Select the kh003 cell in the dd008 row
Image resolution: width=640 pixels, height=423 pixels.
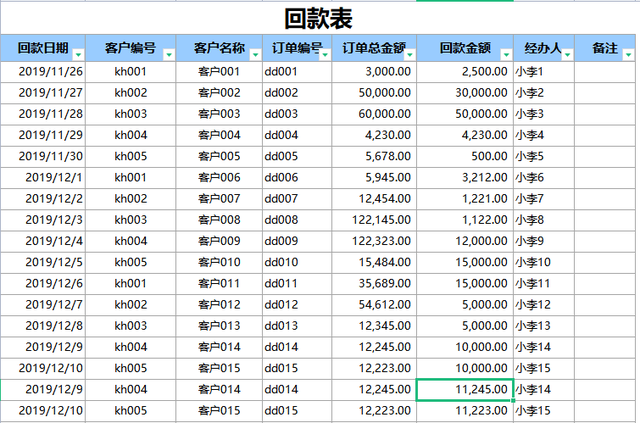point(131,220)
